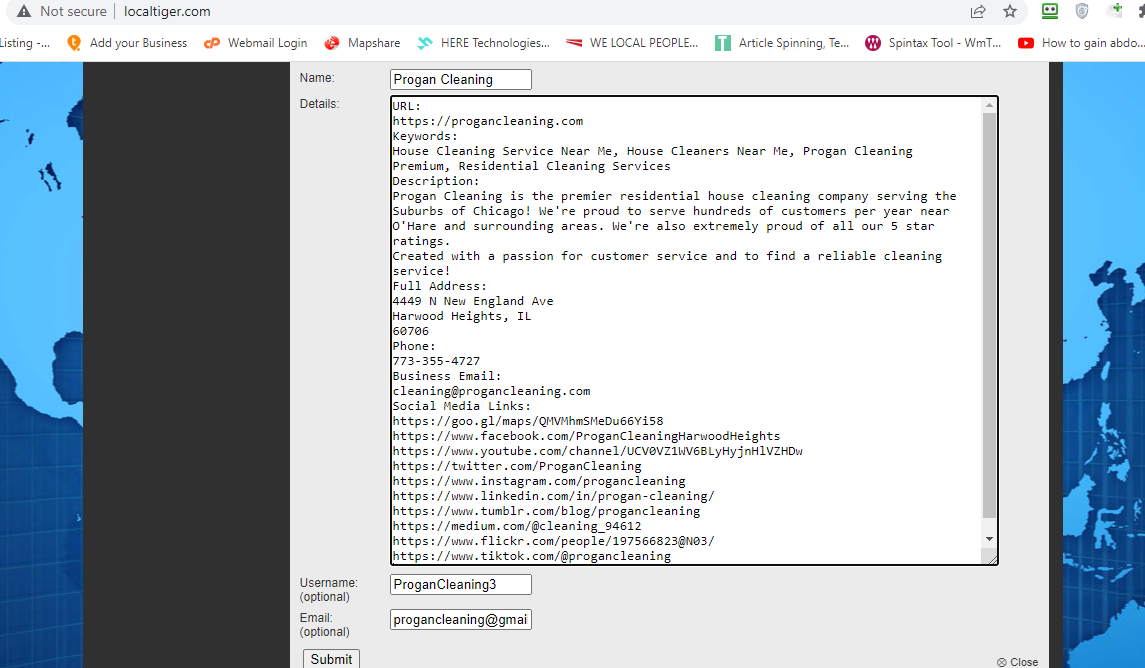Click the goo.gl/maps link text
Image resolution: width=1145 pixels, height=668 pixels.
pos(528,421)
